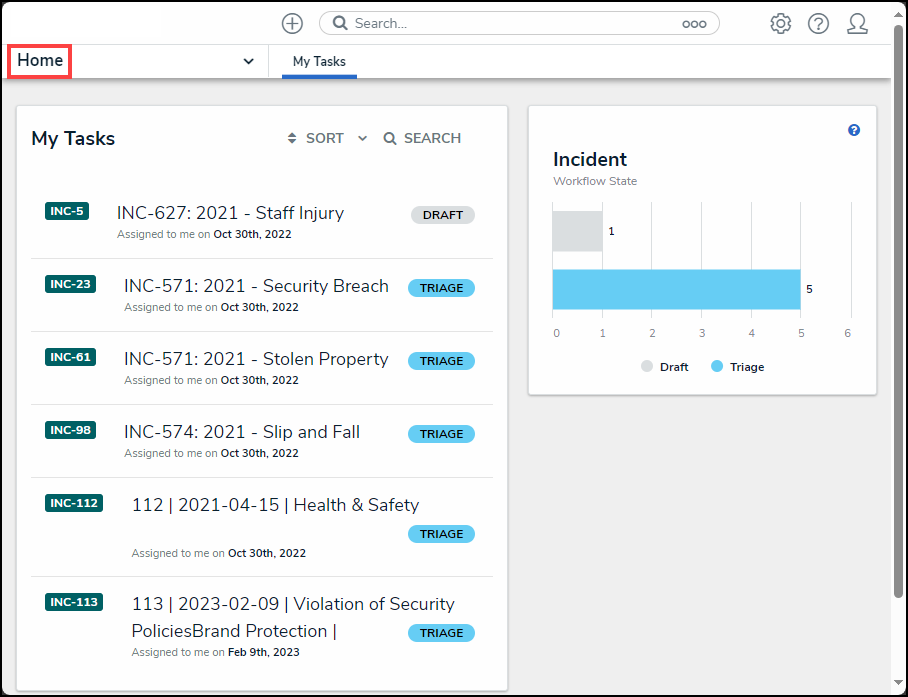Viewport: 908px width, 697px height.
Task: Click the SEARCH button in My Tasks
Action: tap(422, 138)
